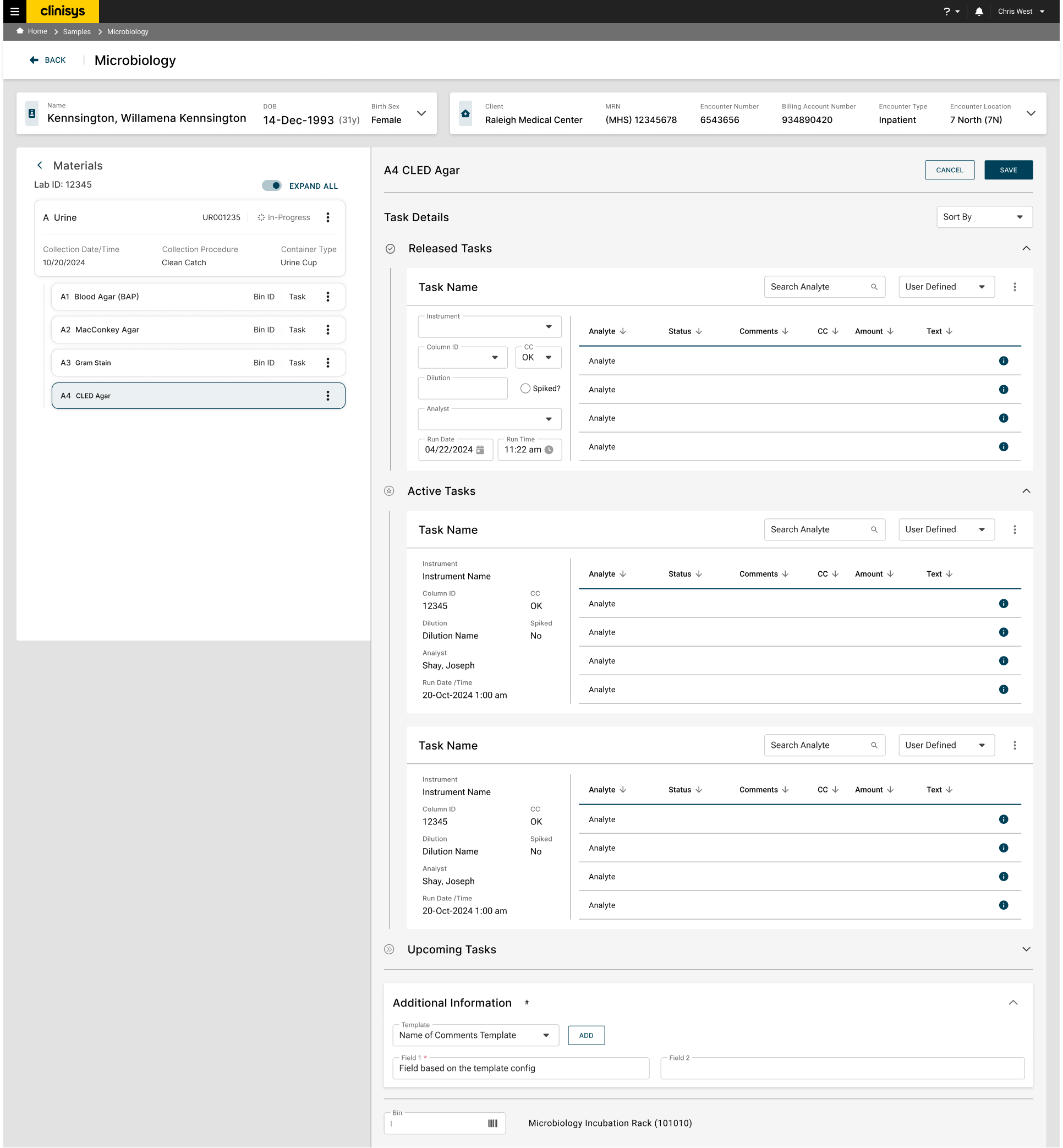Click the Field 2 input
Image resolution: width=1063 pixels, height=1148 pixels.
(x=842, y=1068)
